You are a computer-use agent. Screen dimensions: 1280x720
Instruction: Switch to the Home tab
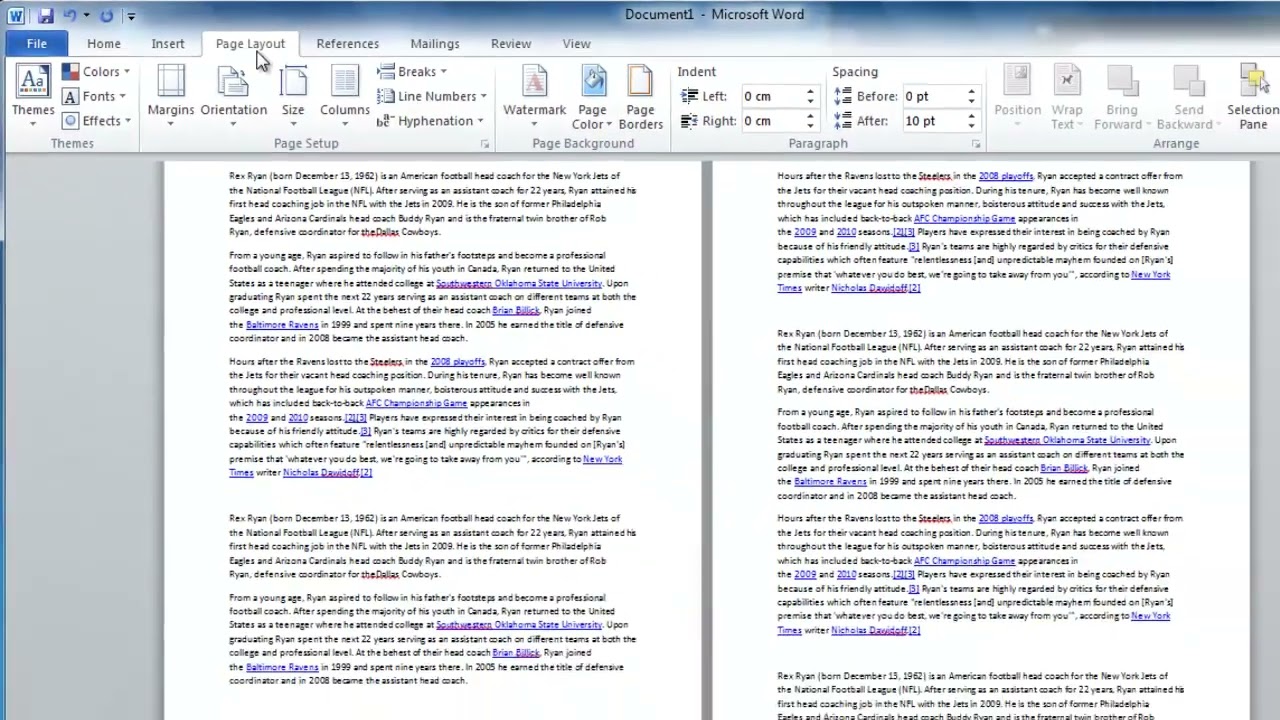tap(103, 44)
